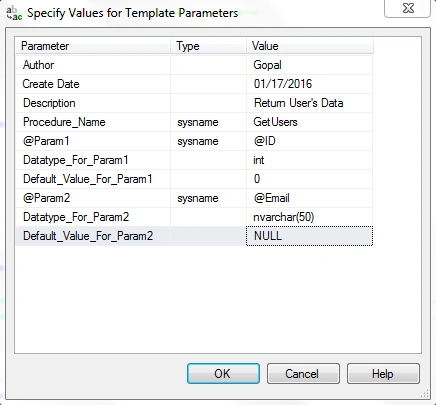Select the Procedure_Name value 'GetUsers'
The width and height of the screenshot is (436, 405).
pos(309,122)
